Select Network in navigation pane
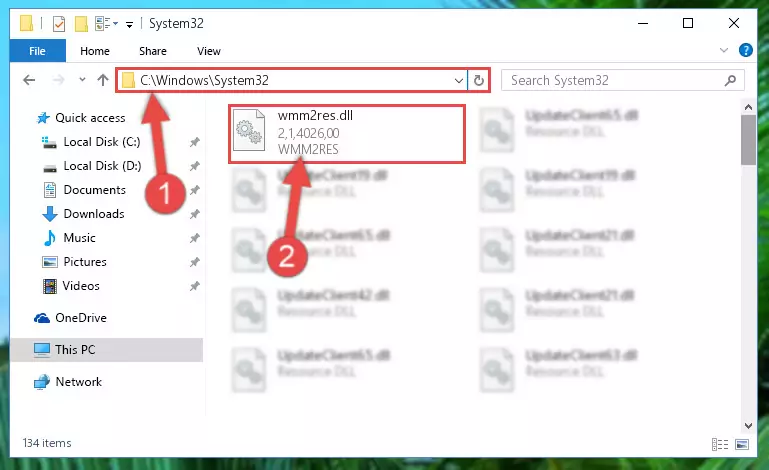Image resolution: width=769 pixels, height=470 pixels. [x=68, y=382]
